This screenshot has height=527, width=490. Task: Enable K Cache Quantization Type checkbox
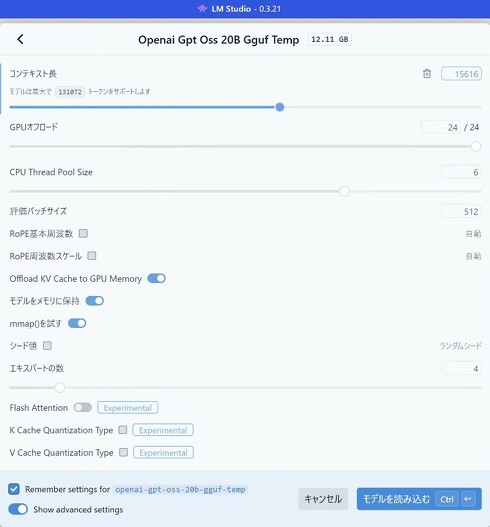tap(123, 430)
